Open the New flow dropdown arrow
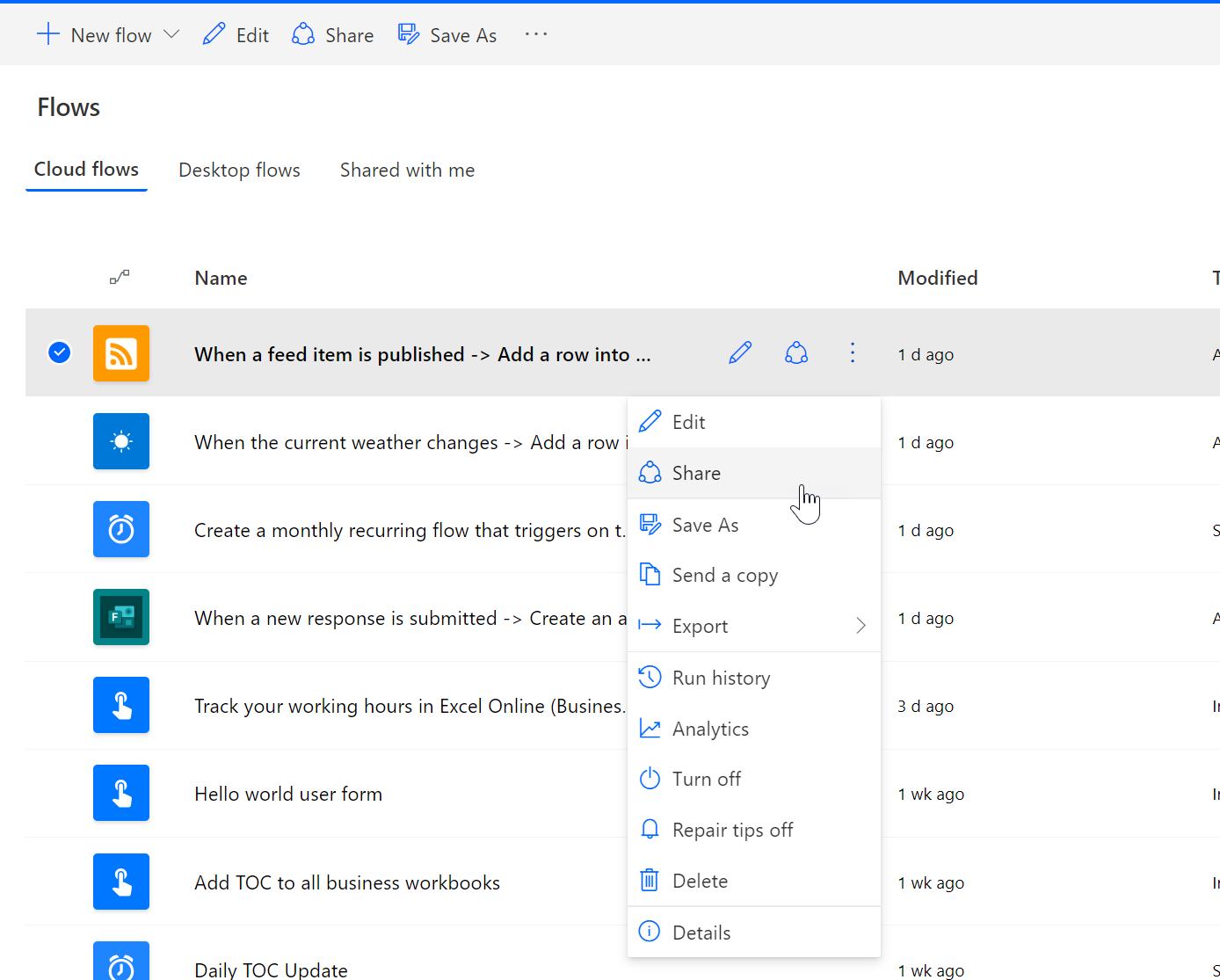The height and width of the screenshot is (980, 1220). (172, 35)
